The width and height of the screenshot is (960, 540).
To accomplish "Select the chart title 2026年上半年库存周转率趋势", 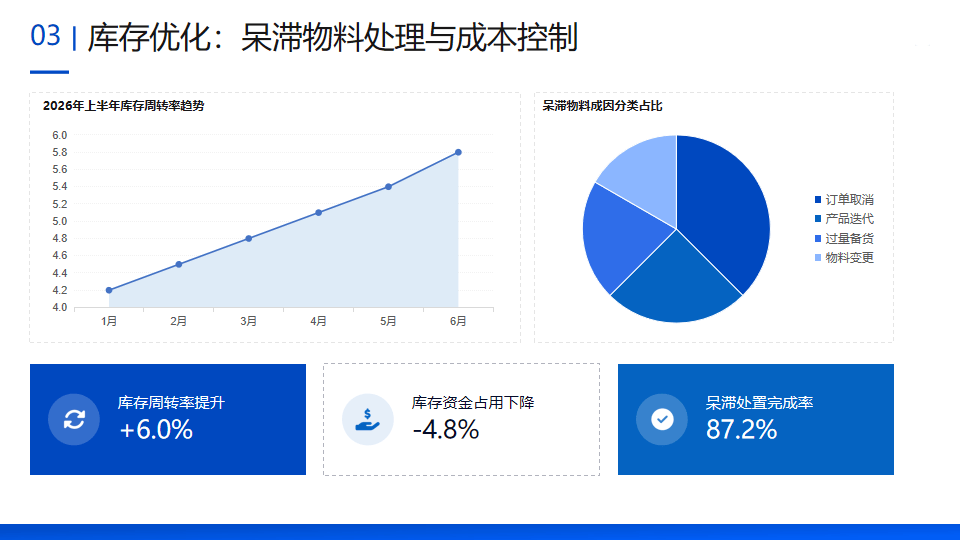I will click(x=124, y=106).
